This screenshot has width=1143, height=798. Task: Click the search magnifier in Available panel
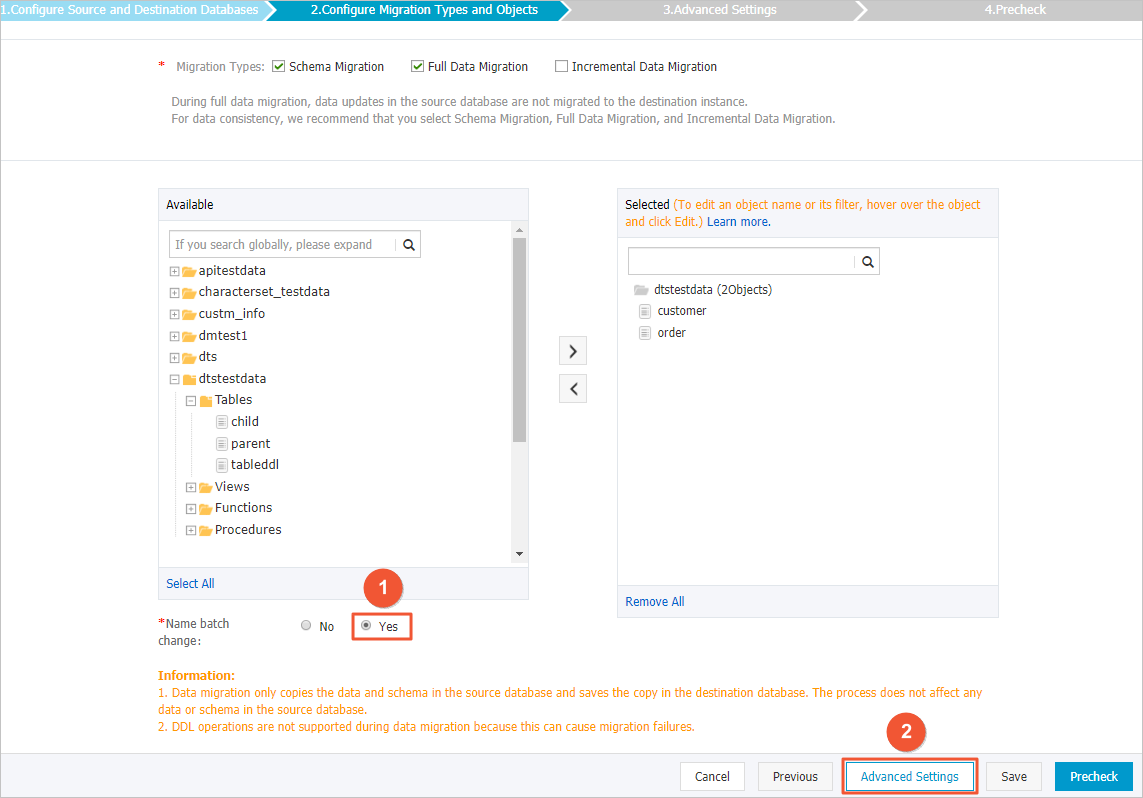pos(407,243)
